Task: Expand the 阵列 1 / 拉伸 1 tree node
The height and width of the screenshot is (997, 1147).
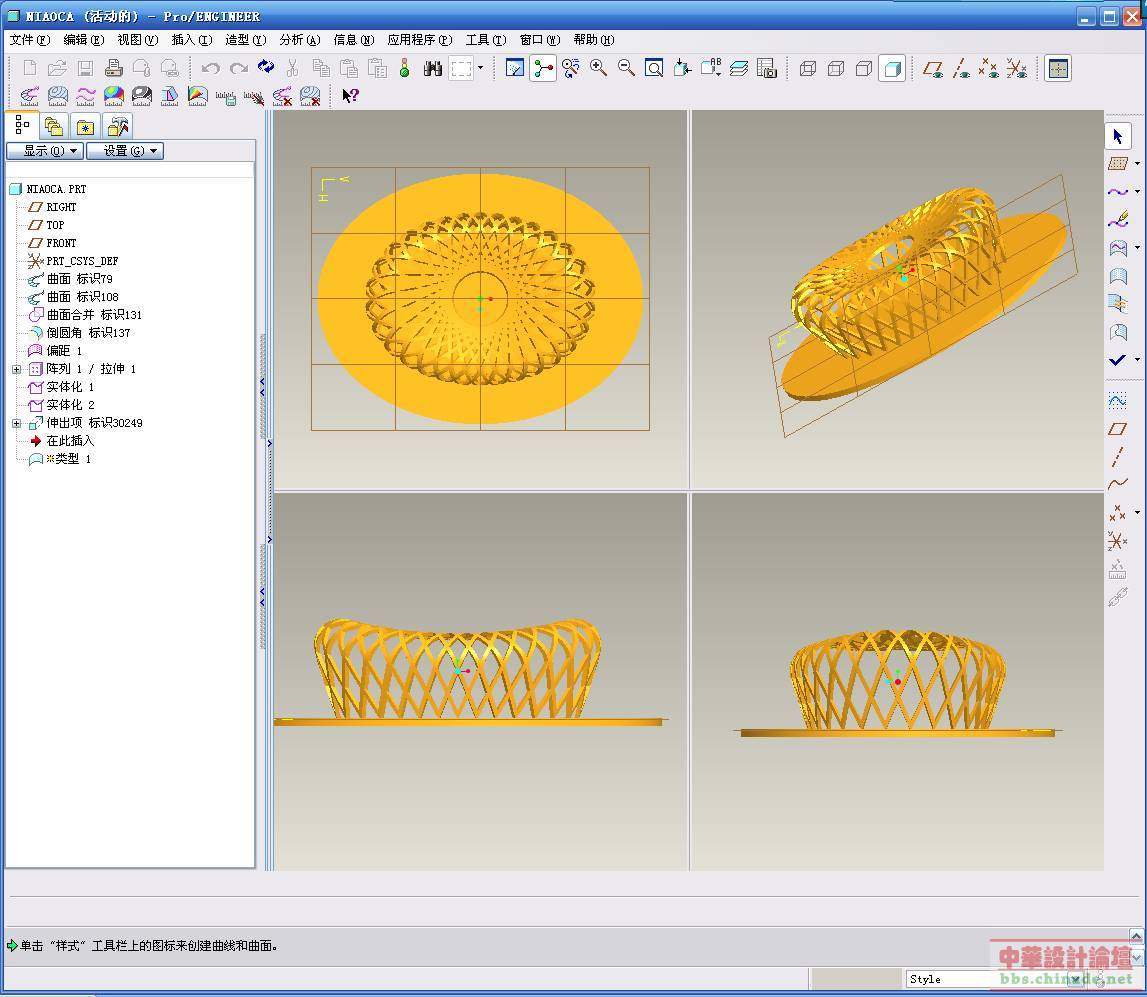Action: pos(16,369)
